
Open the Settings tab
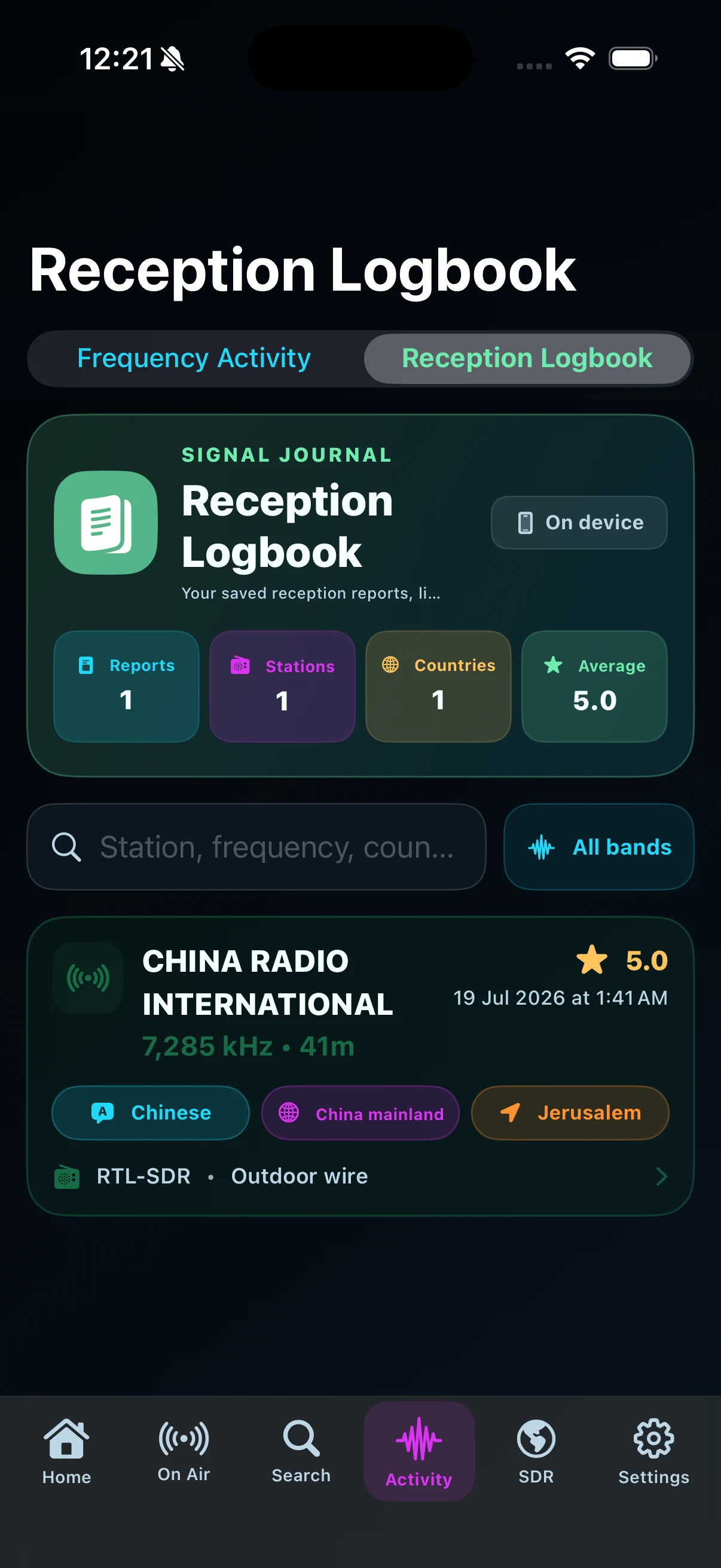click(x=654, y=1451)
